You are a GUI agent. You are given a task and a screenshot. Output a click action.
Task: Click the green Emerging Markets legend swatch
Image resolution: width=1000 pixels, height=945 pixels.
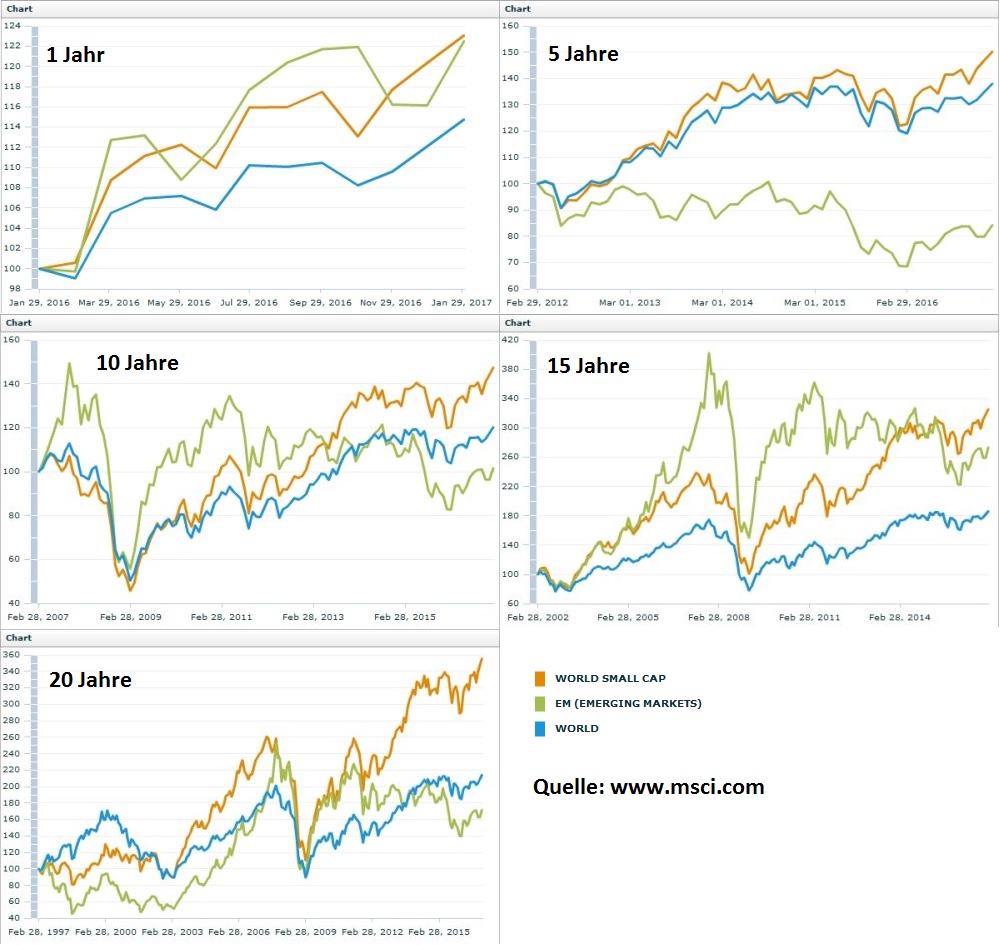[540, 703]
